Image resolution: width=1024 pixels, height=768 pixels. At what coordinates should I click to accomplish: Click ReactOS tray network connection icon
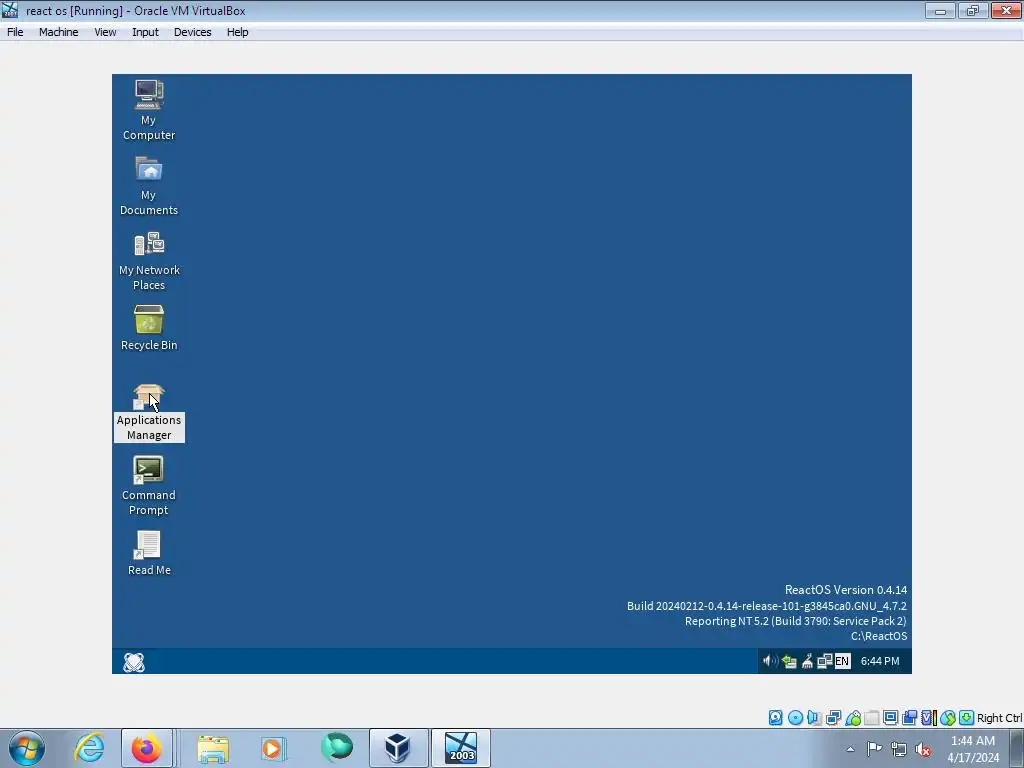click(x=824, y=661)
